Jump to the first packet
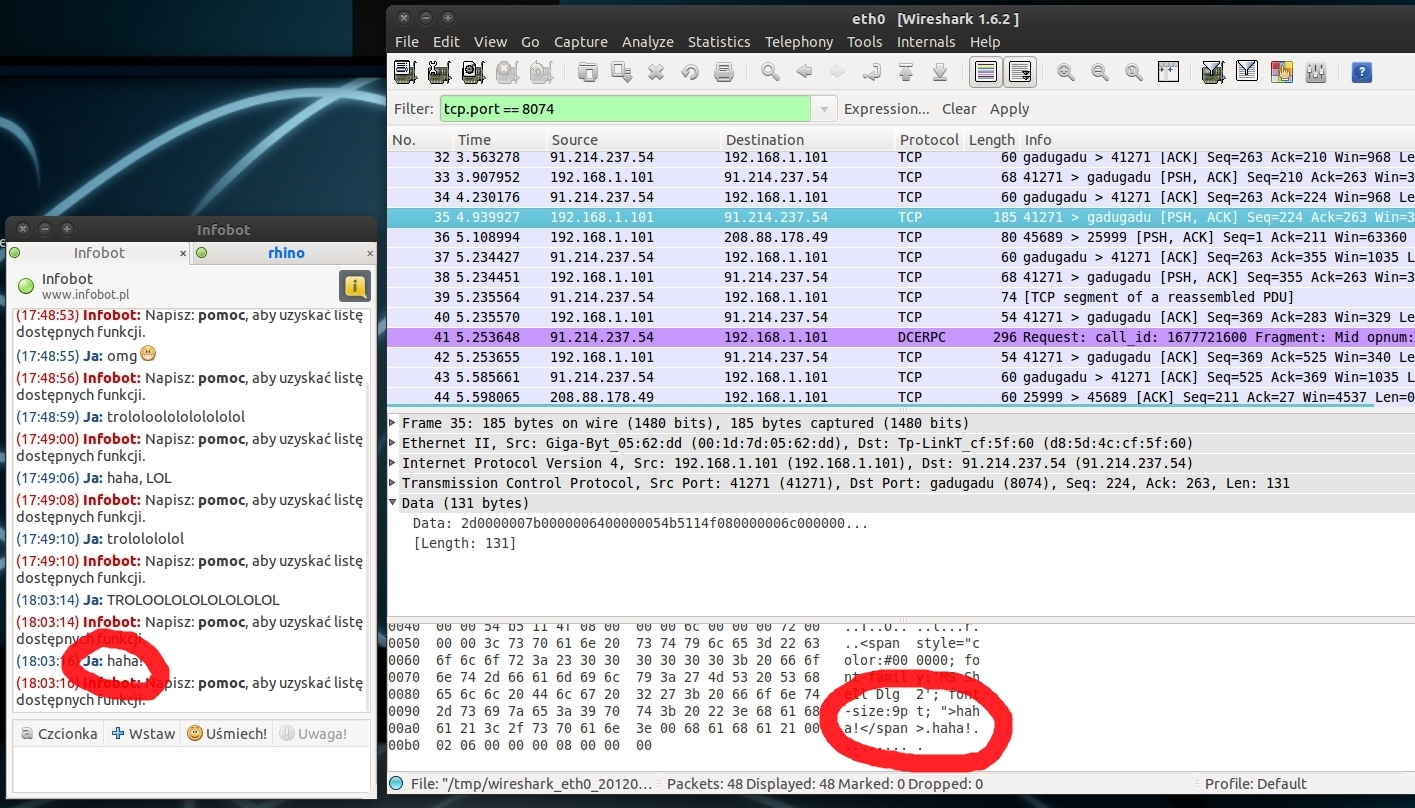1415x808 pixels. tap(906, 72)
